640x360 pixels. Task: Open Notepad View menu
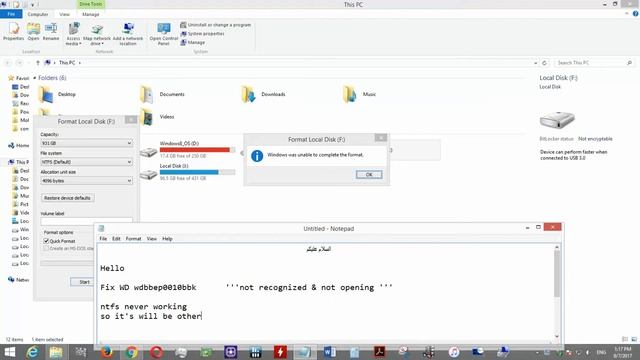[x=152, y=239]
